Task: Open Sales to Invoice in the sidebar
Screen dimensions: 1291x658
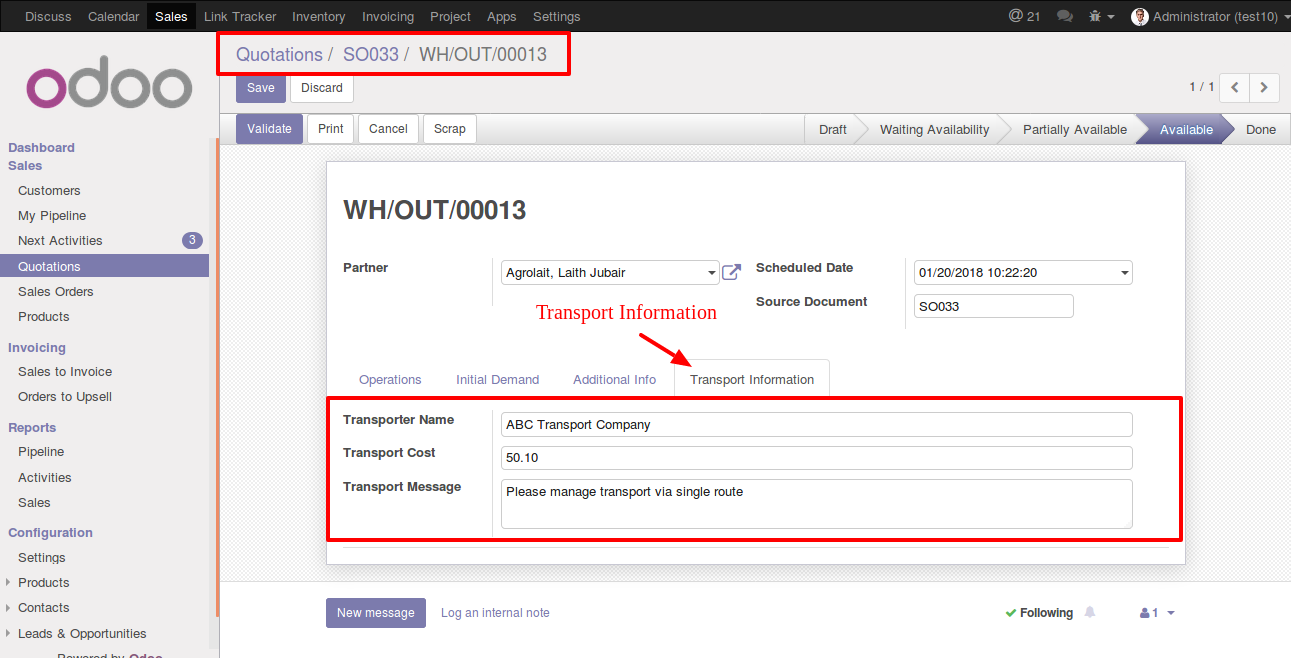Action: click(x=65, y=371)
